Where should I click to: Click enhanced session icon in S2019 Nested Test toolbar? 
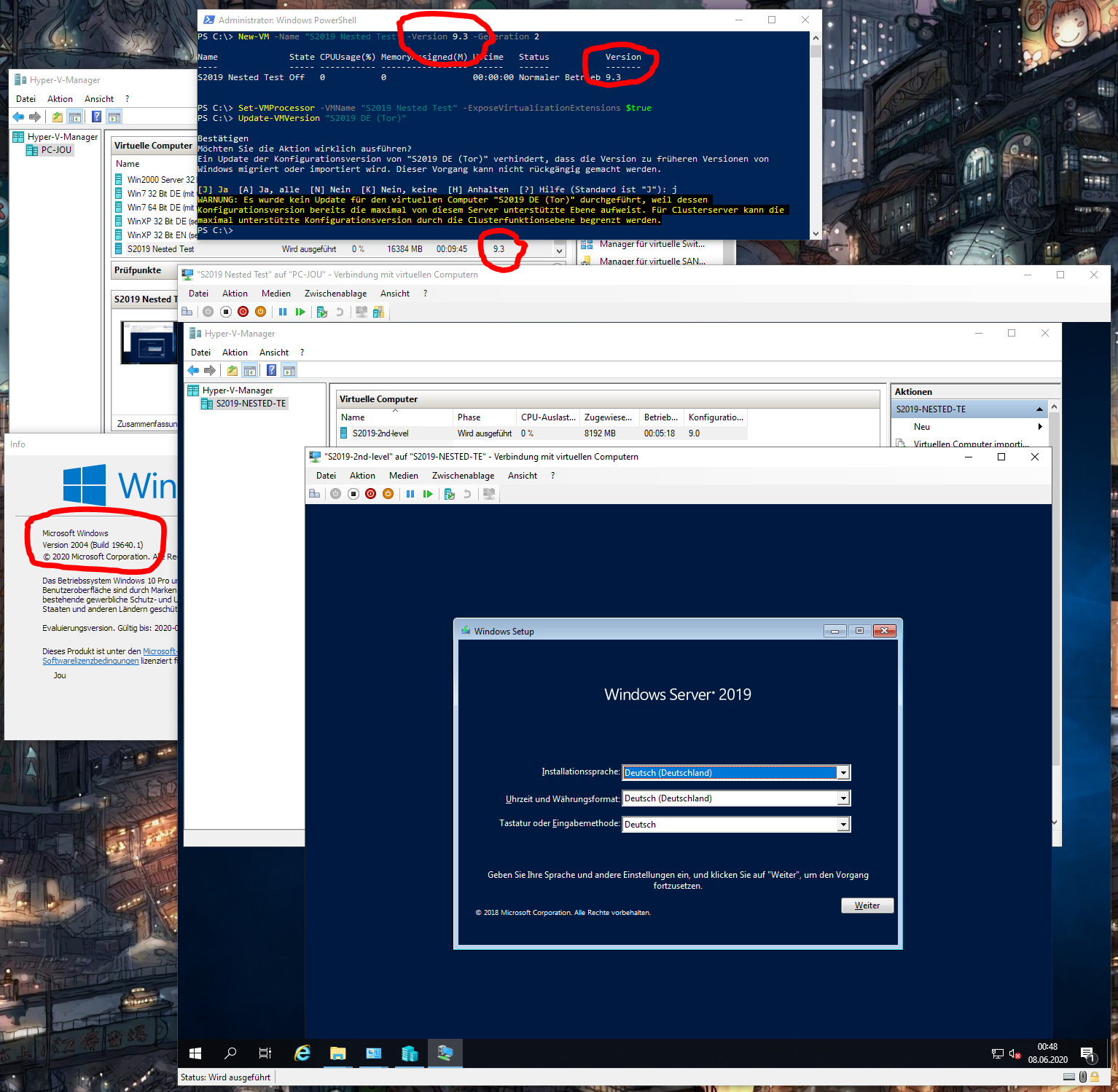(x=361, y=312)
